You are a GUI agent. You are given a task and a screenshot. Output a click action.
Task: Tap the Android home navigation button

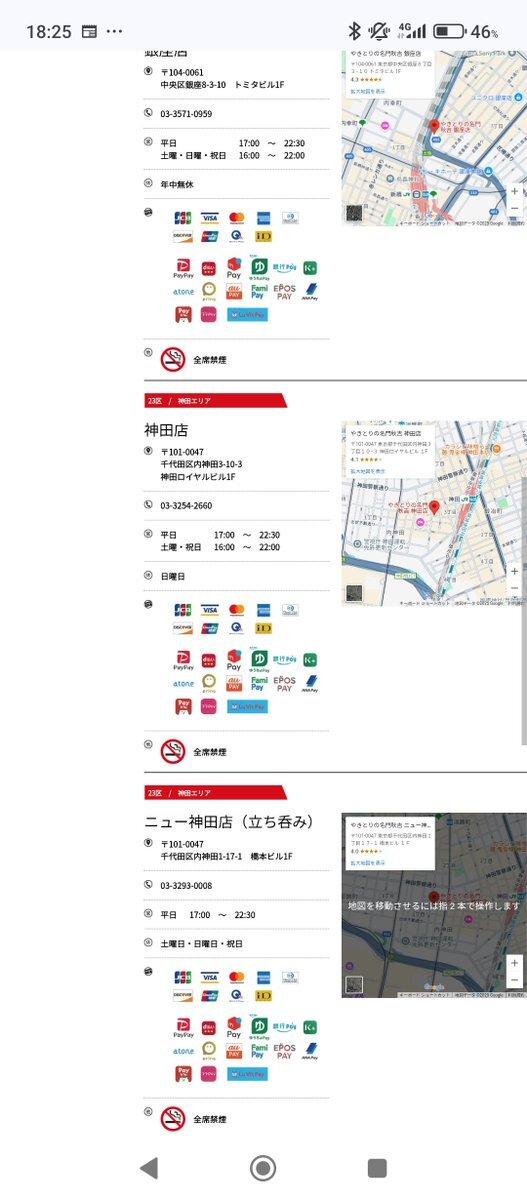[x=263, y=1167]
